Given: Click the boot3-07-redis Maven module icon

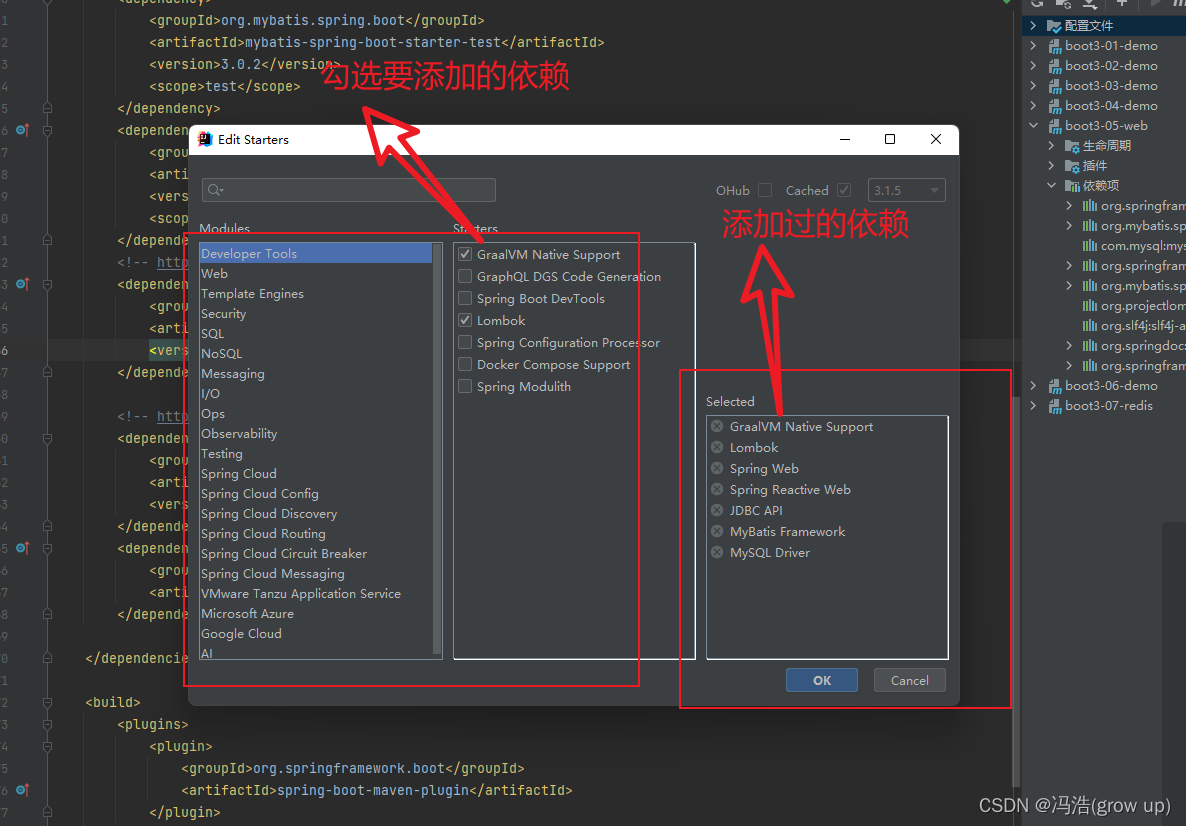Looking at the screenshot, I should tap(1054, 406).
